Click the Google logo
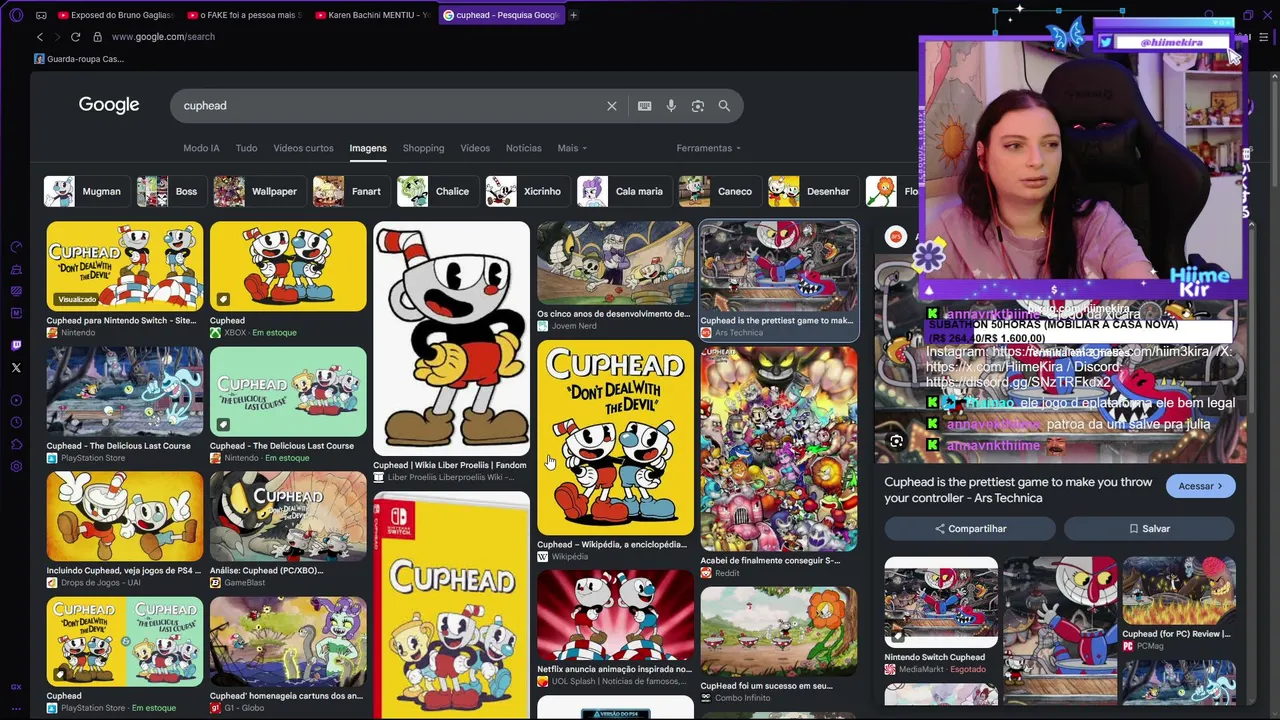This screenshot has height=720, width=1280. 109,105
